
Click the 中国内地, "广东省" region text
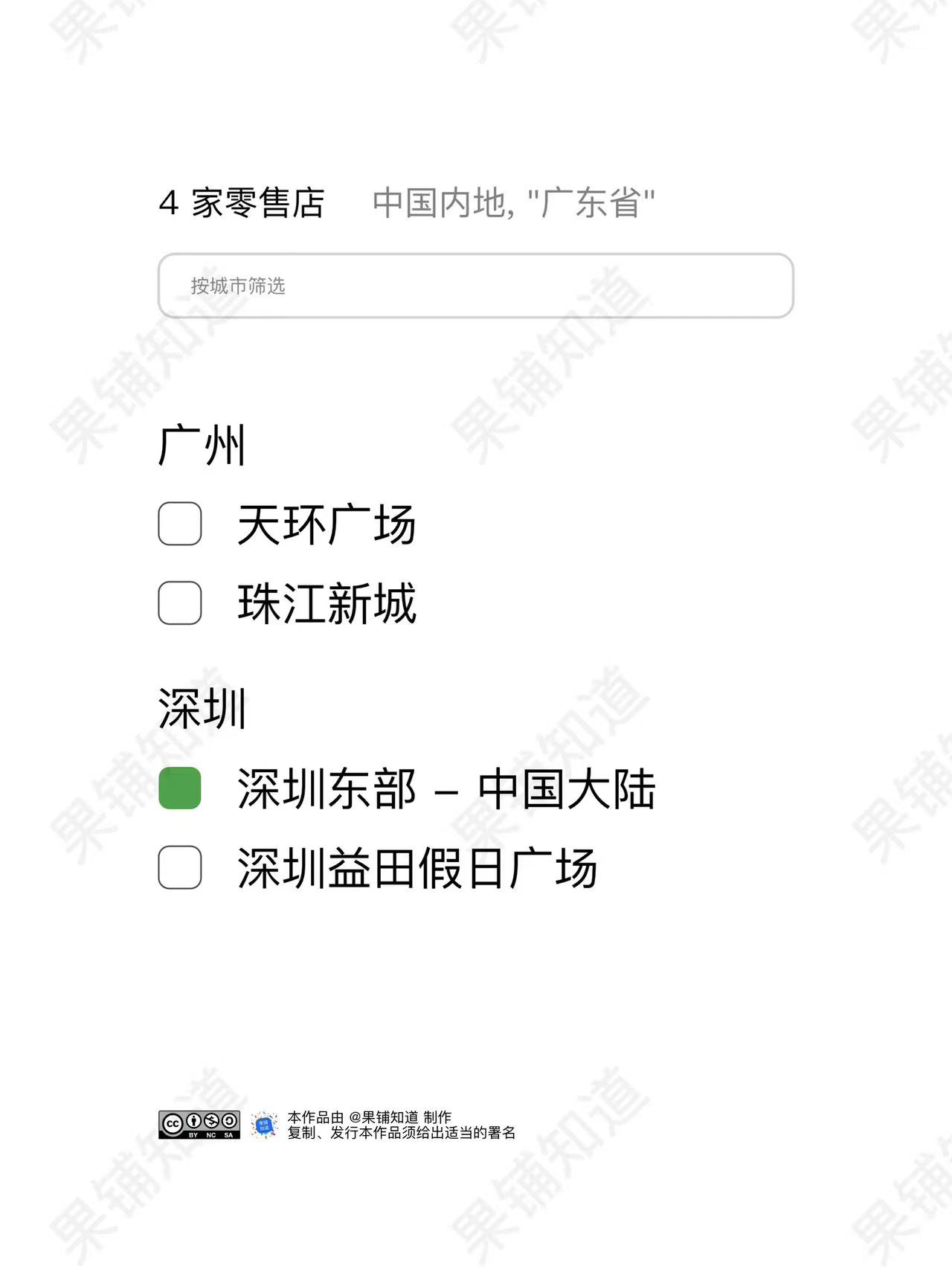click(x=513, y=202)
